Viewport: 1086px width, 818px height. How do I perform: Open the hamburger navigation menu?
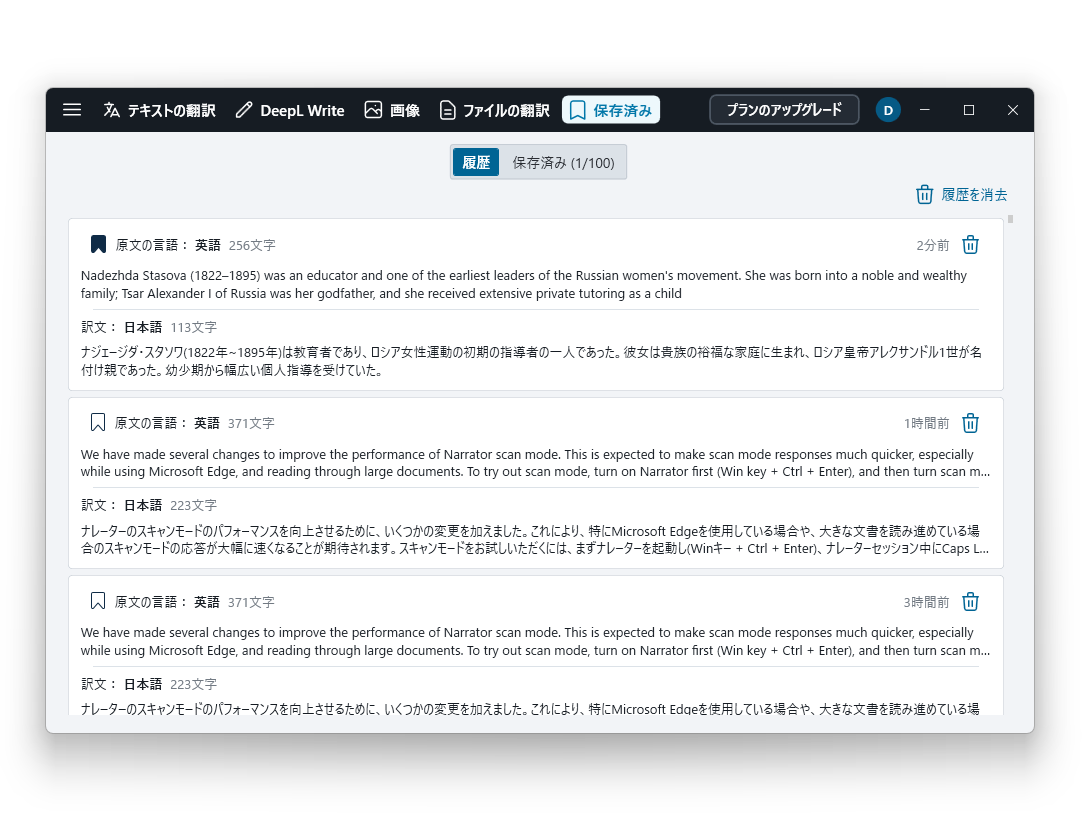tap(71, 110)
